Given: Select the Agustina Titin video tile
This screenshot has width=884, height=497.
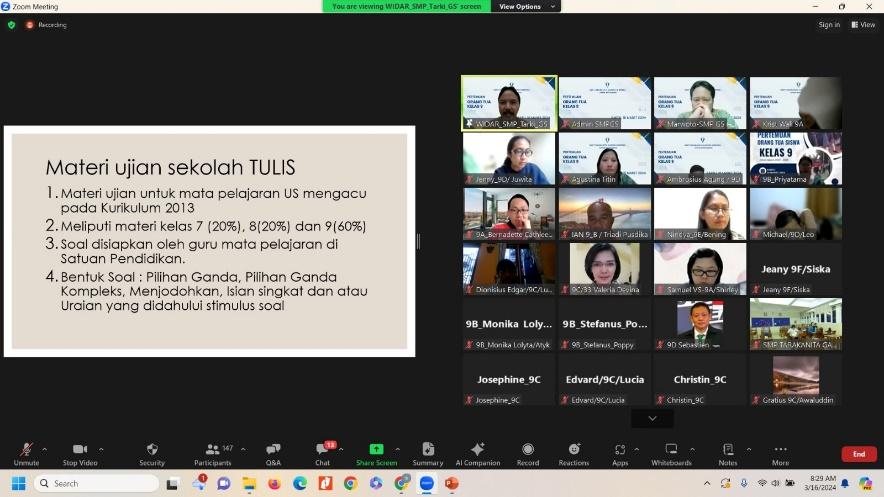Looking at the screenshot, I should [604, 158].
